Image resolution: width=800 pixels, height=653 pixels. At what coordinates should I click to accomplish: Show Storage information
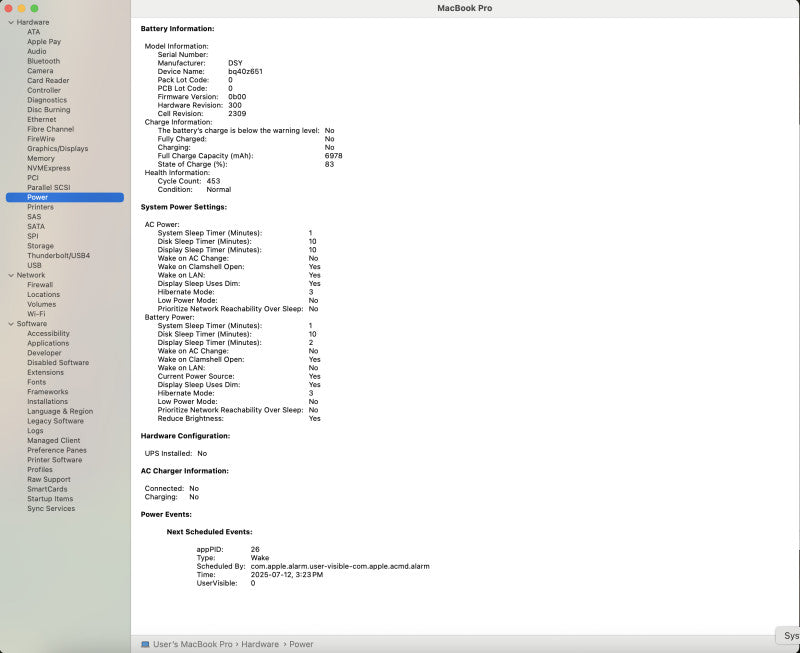click(x=40, y=246)
